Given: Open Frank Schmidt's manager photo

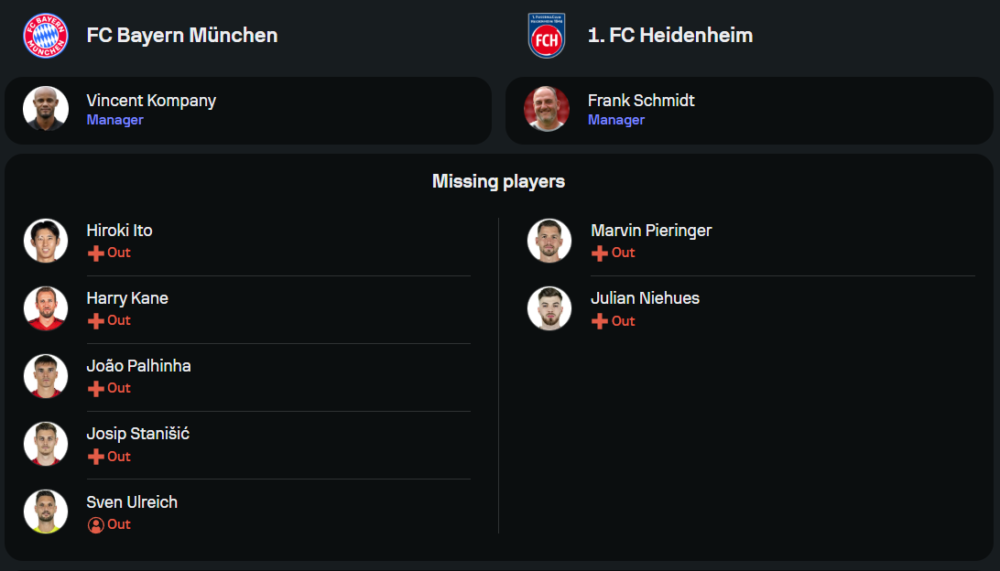Looking at the screenshot, I should pos(547,109).
